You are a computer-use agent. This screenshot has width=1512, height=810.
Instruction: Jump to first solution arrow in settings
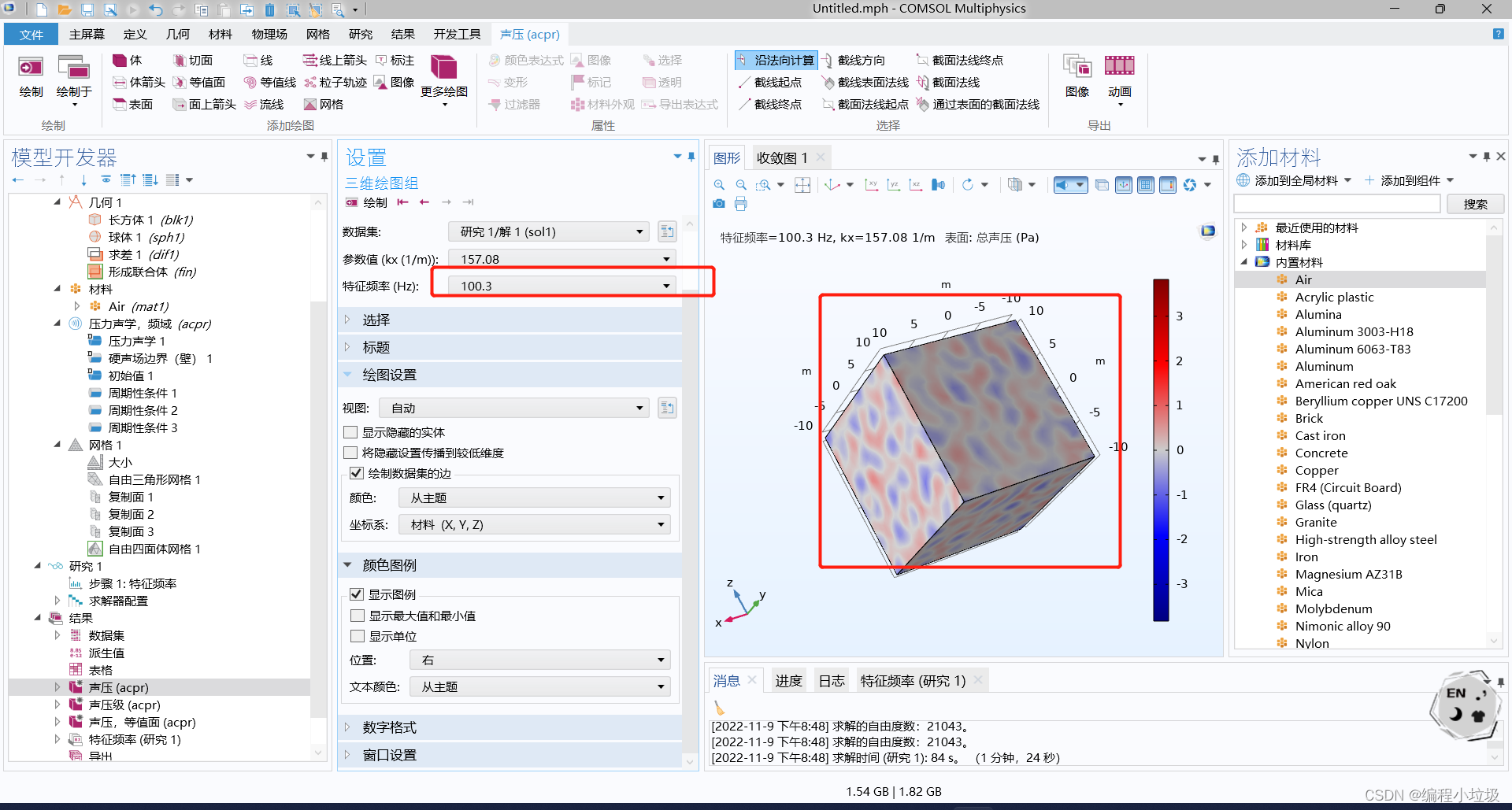pyautogui.click(x=402, y=202)
